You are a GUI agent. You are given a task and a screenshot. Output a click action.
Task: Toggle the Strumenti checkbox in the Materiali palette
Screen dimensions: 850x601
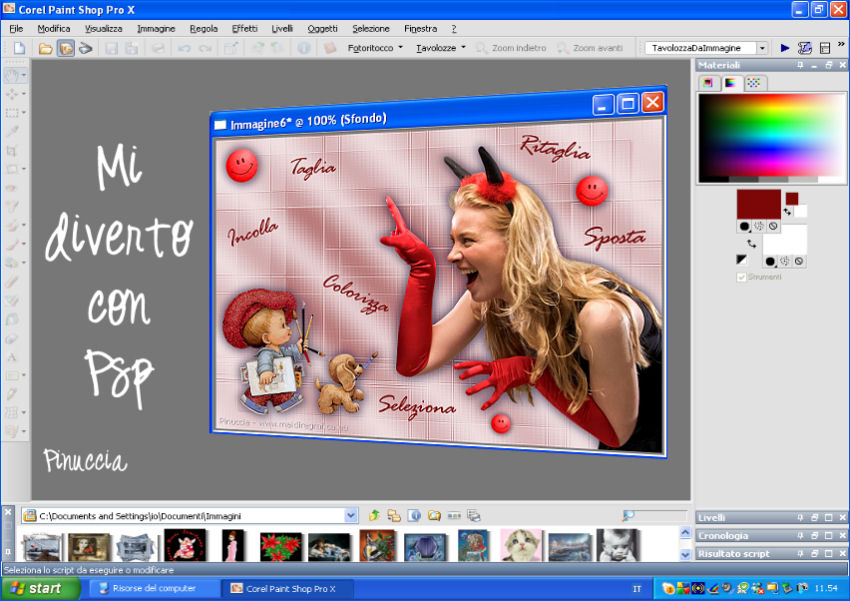tap(742, 277)
